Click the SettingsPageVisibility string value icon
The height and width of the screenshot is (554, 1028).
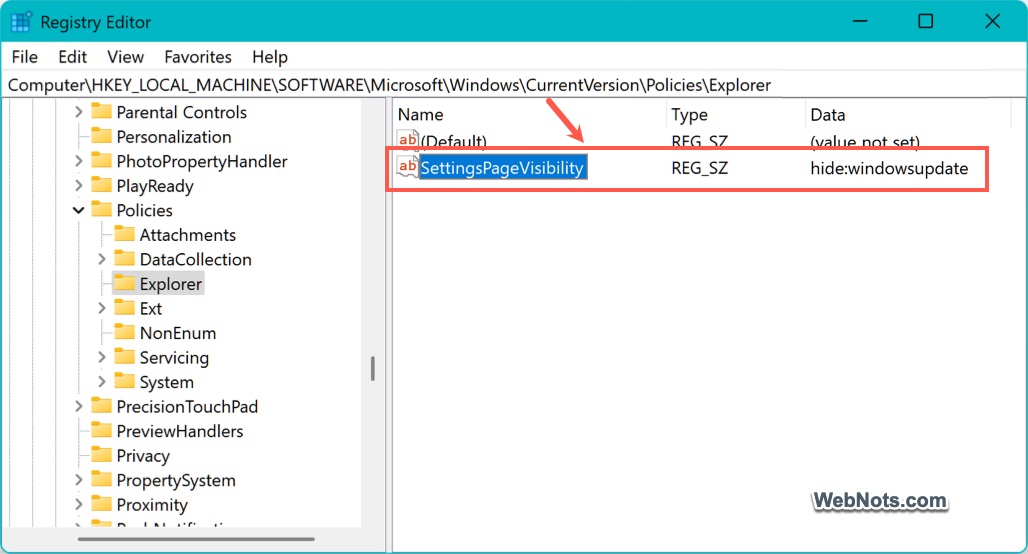pyautogui.click(x=408, y=167)
